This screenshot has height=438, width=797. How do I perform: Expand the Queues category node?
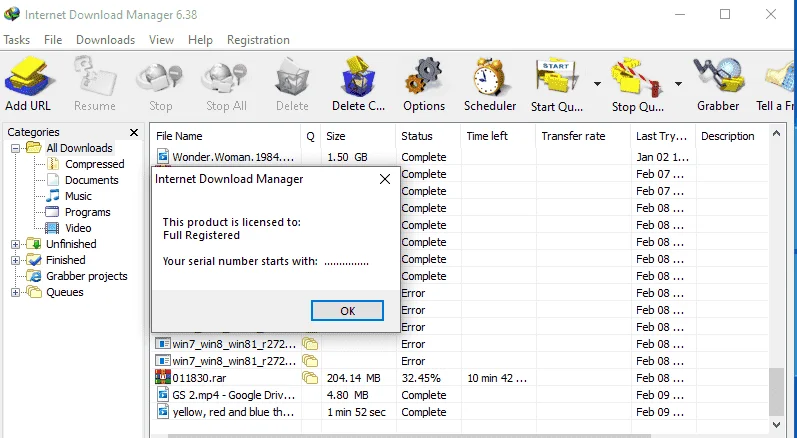tap(16, 292)
